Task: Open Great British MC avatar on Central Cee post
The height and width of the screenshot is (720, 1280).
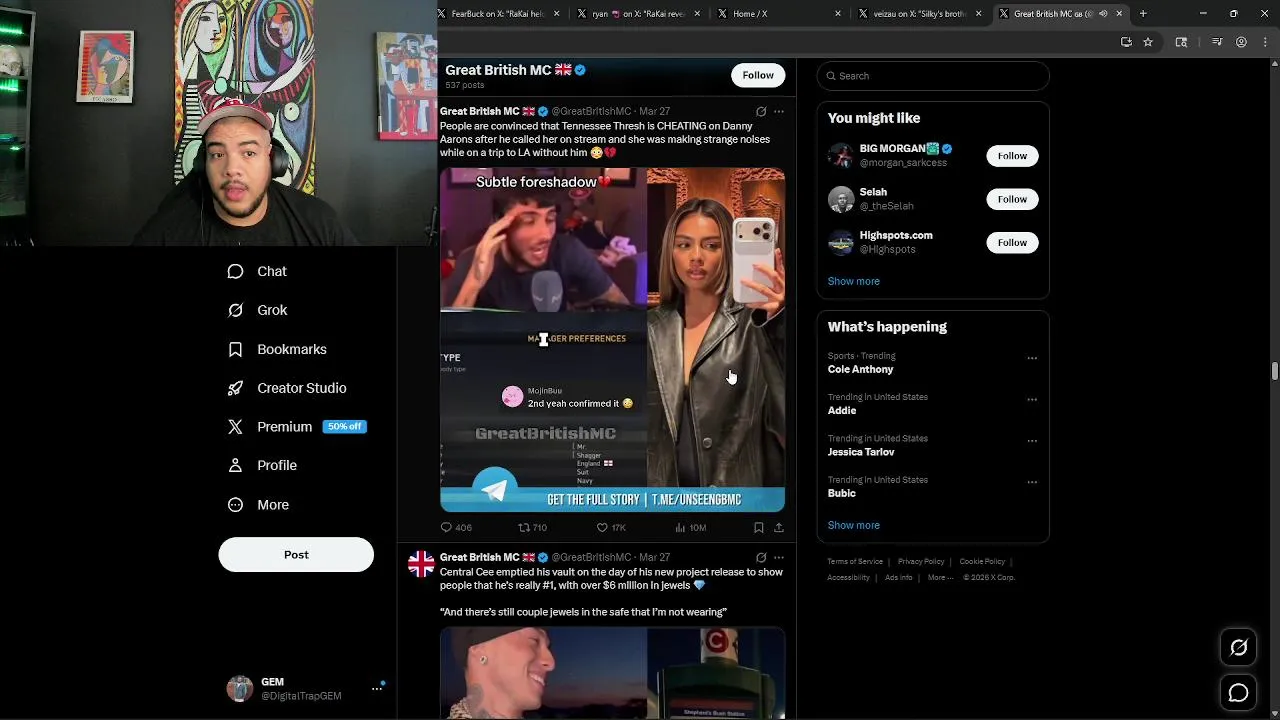Action: click(421, 564)
